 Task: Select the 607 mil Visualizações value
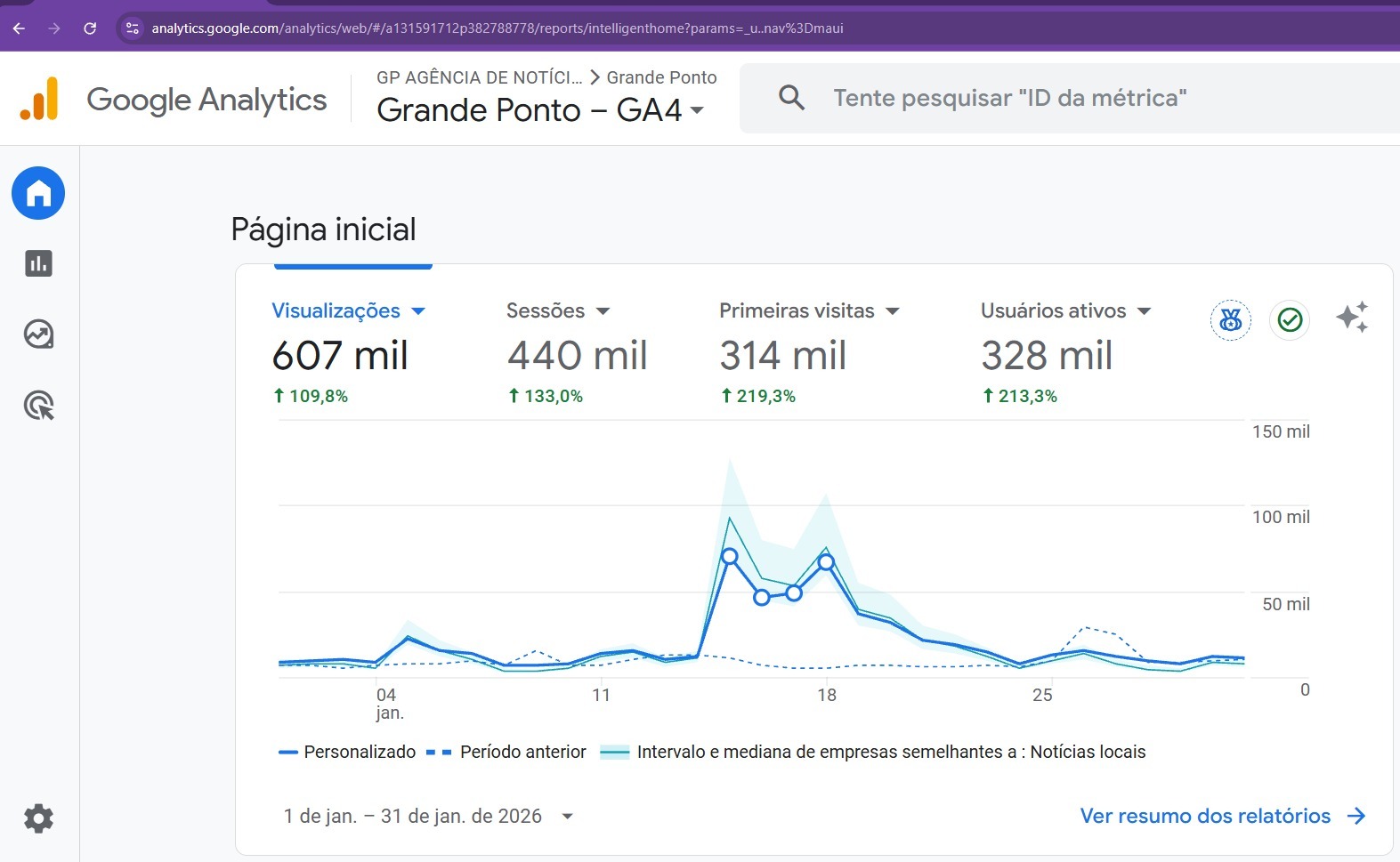point(340,356)
